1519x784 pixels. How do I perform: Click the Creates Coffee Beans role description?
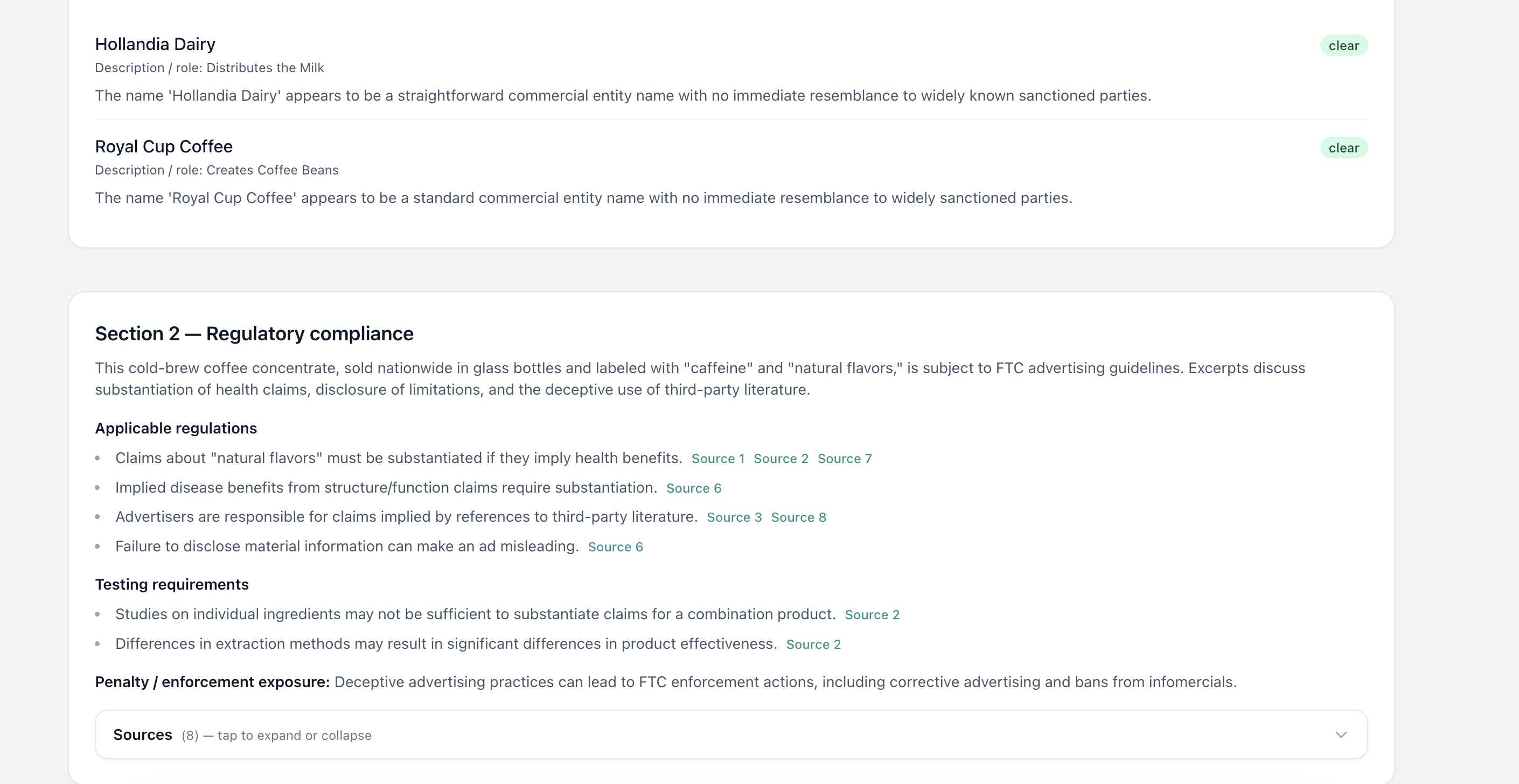(x=272, y=170)
